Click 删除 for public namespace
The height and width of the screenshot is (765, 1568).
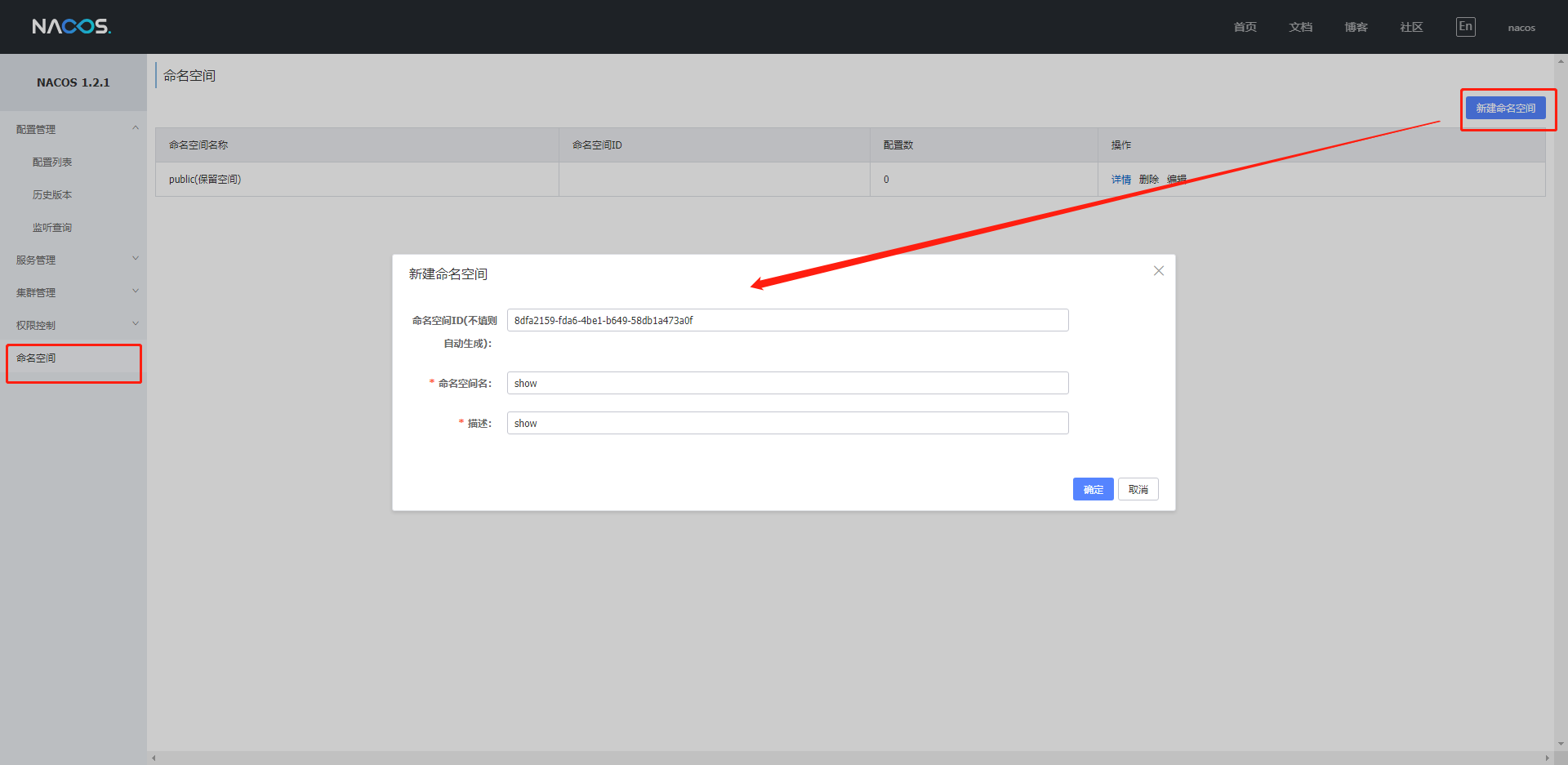point(1148,180)
